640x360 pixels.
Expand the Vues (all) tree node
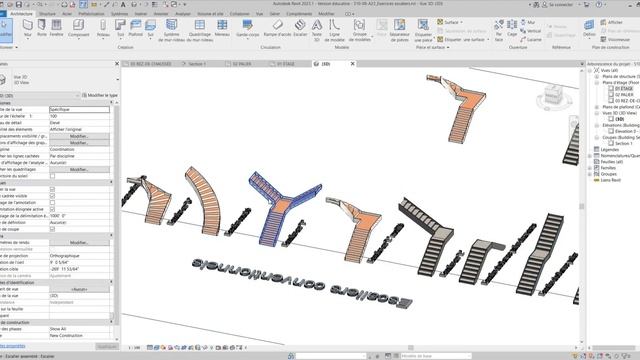pos(590,71)
